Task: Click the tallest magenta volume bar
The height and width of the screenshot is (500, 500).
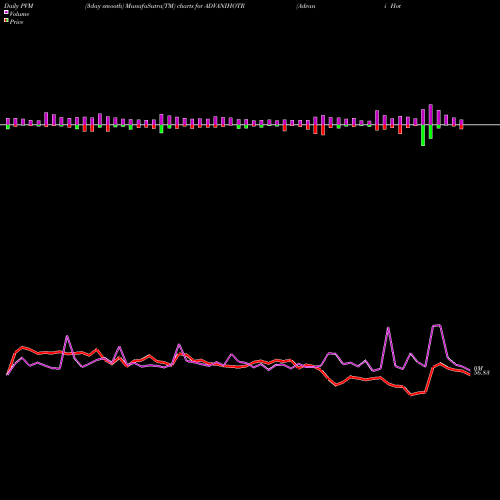Action: 431,115
